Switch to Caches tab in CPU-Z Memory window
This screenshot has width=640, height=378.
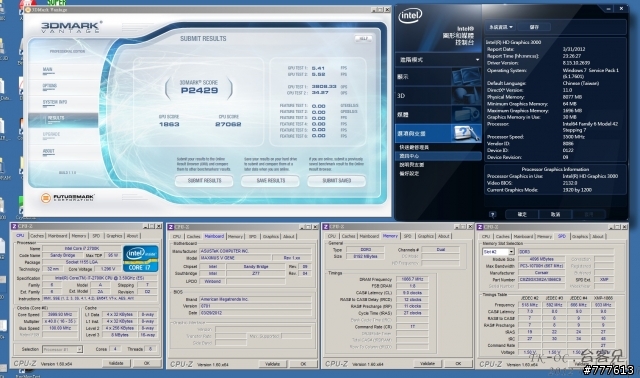348,236
